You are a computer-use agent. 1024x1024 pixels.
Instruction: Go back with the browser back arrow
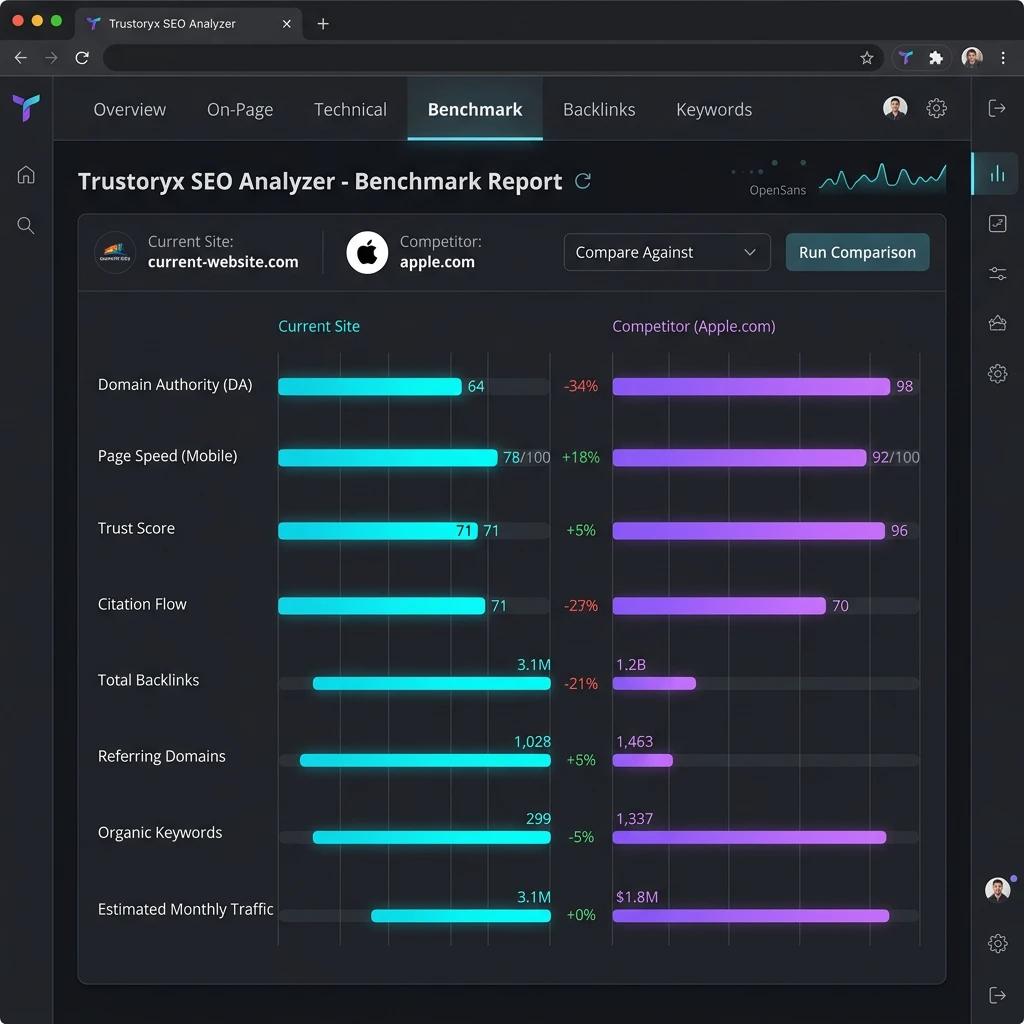21,58
